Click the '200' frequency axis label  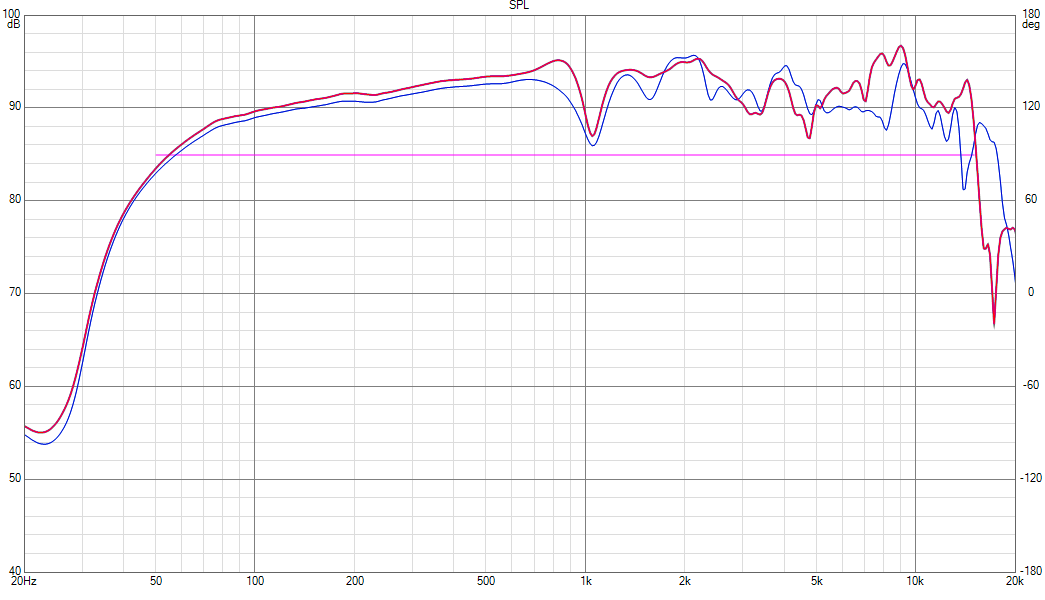click(x=355, y=581)
